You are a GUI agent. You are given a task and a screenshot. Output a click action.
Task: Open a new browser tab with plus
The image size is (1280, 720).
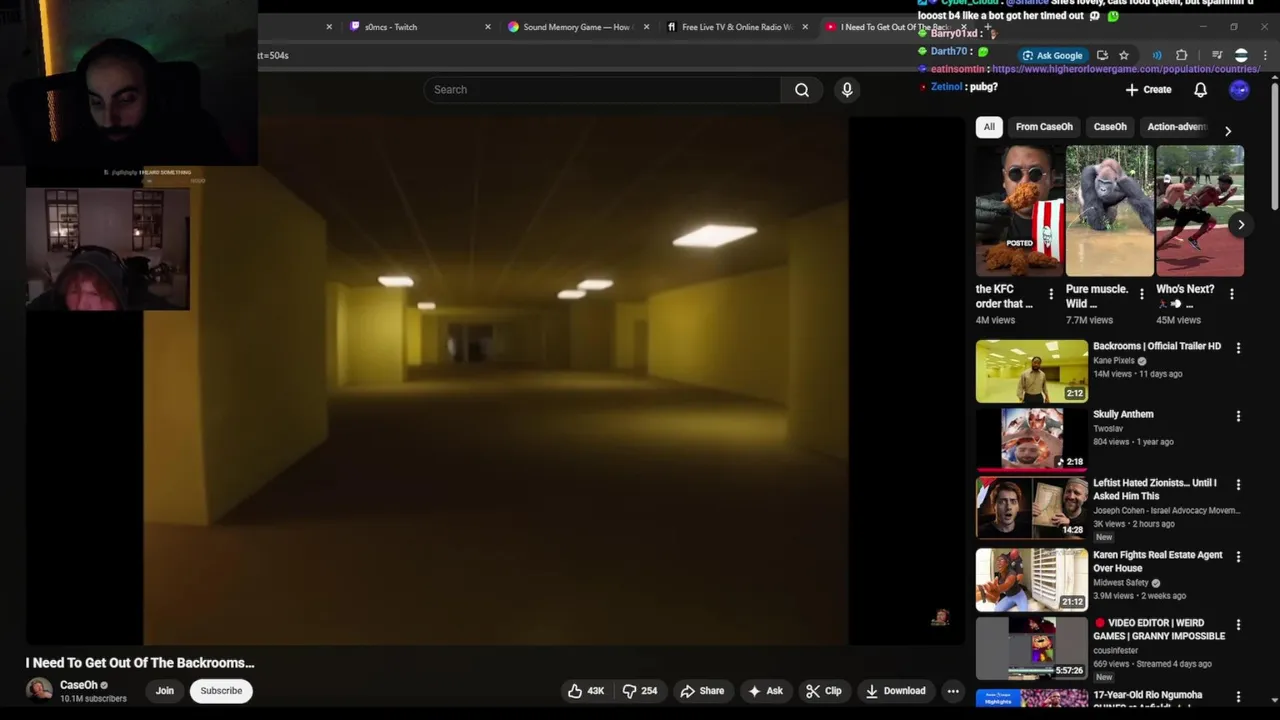point(989,27)
